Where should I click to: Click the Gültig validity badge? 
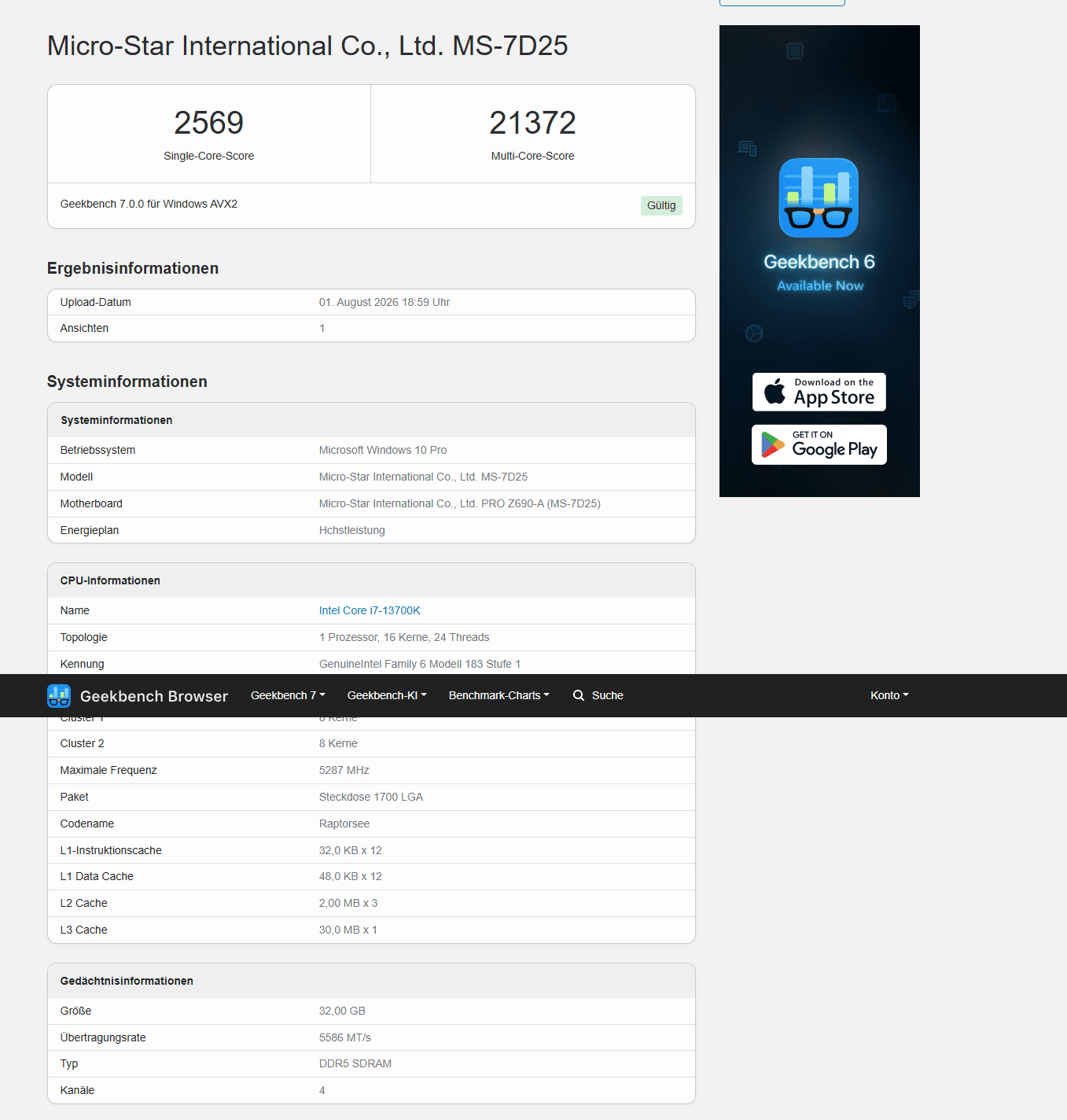[661, 205]
